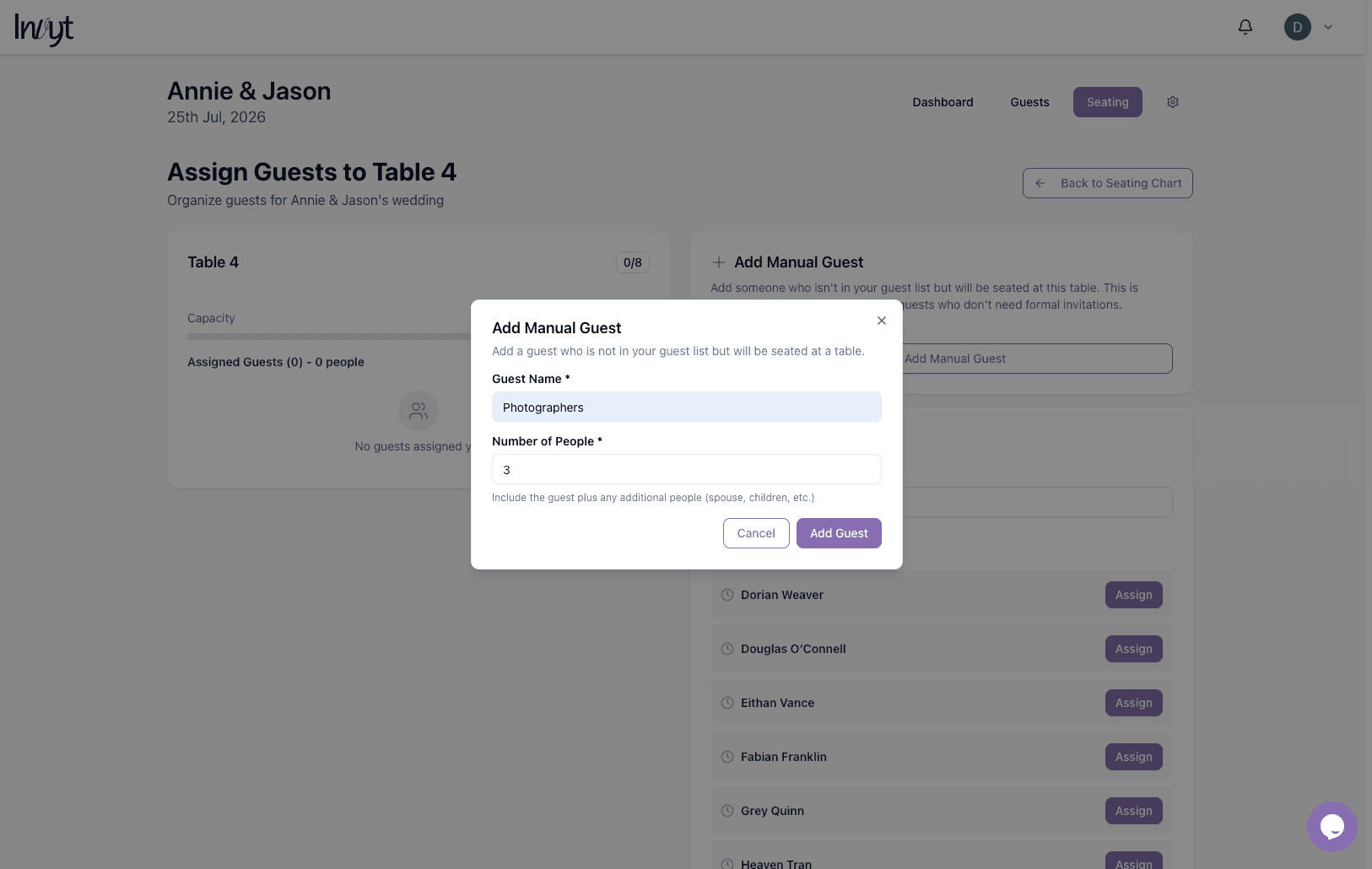Click the Guest Name input field
This screenshot has width=1372, height=869.
[686, 407]
